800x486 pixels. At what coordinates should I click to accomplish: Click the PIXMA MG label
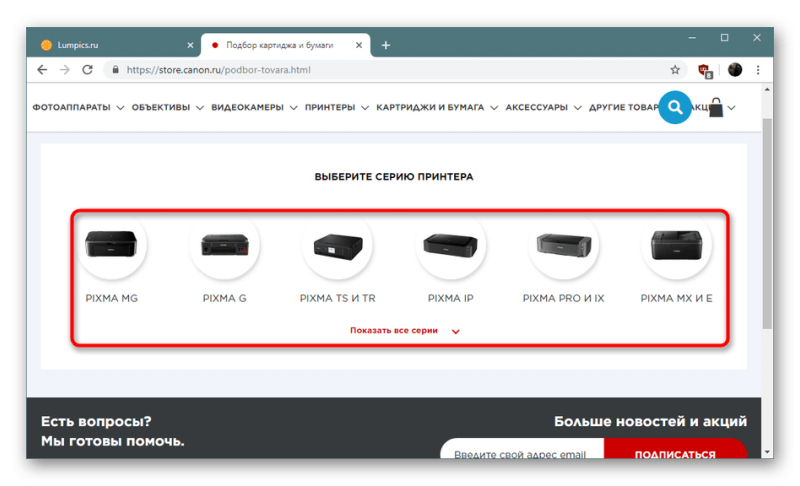point(112,298)
